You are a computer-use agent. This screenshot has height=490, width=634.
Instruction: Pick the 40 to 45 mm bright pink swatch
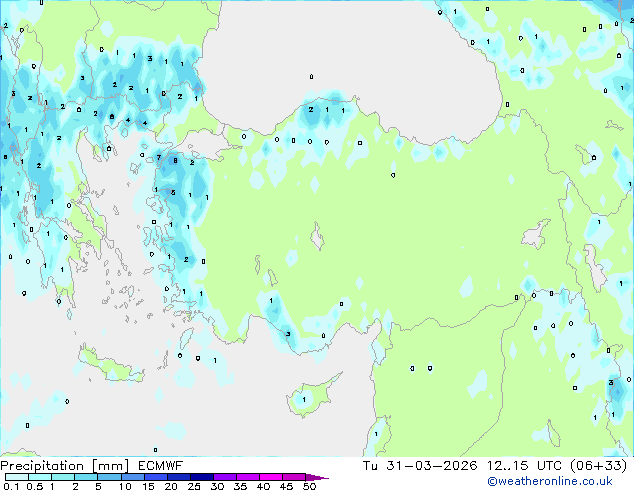(271, 477)
